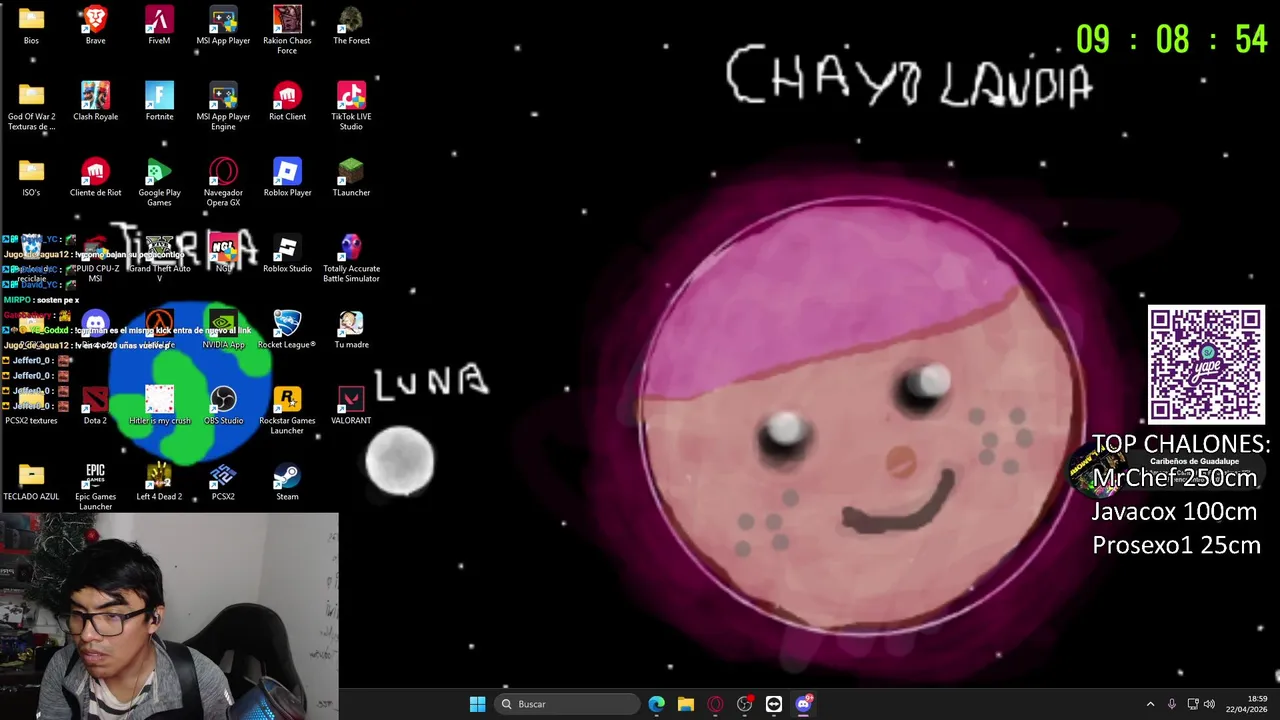This screenshot has width=1280, height=720.
Task: Launch Cliente de Riot shortcut
Action: click(95, 178)
